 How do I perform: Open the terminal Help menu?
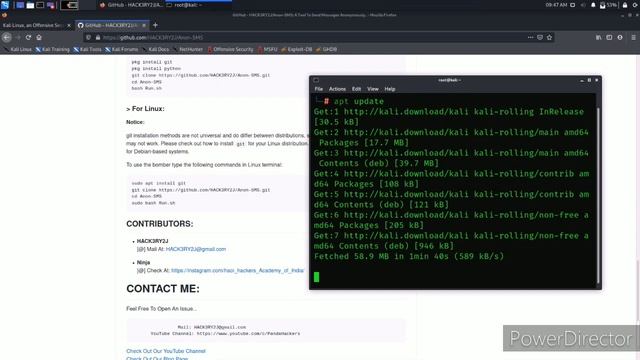pyautogui.click(x=390, y=89)
